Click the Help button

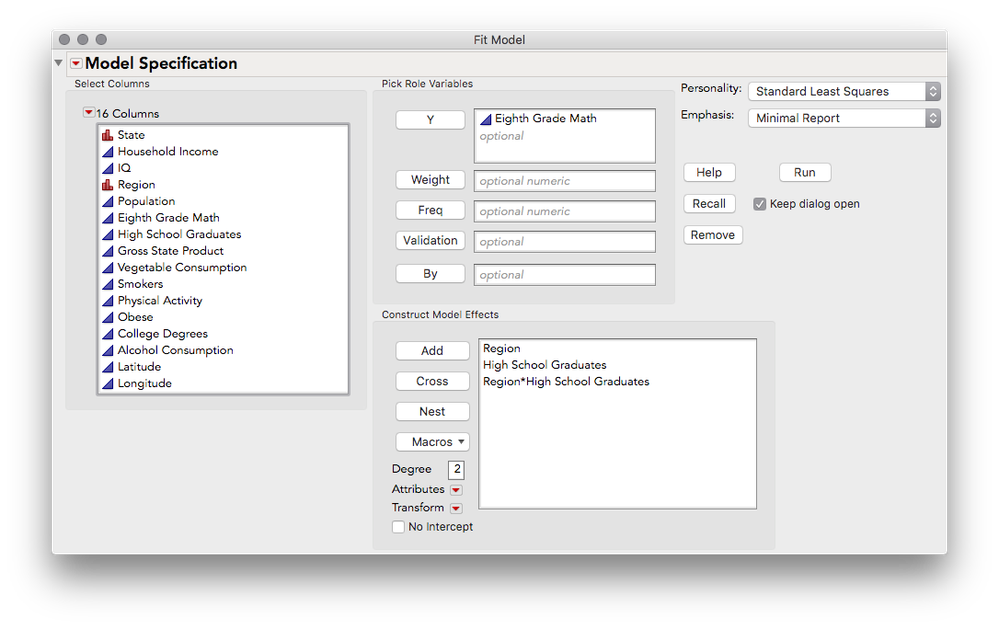click(709, 173)
